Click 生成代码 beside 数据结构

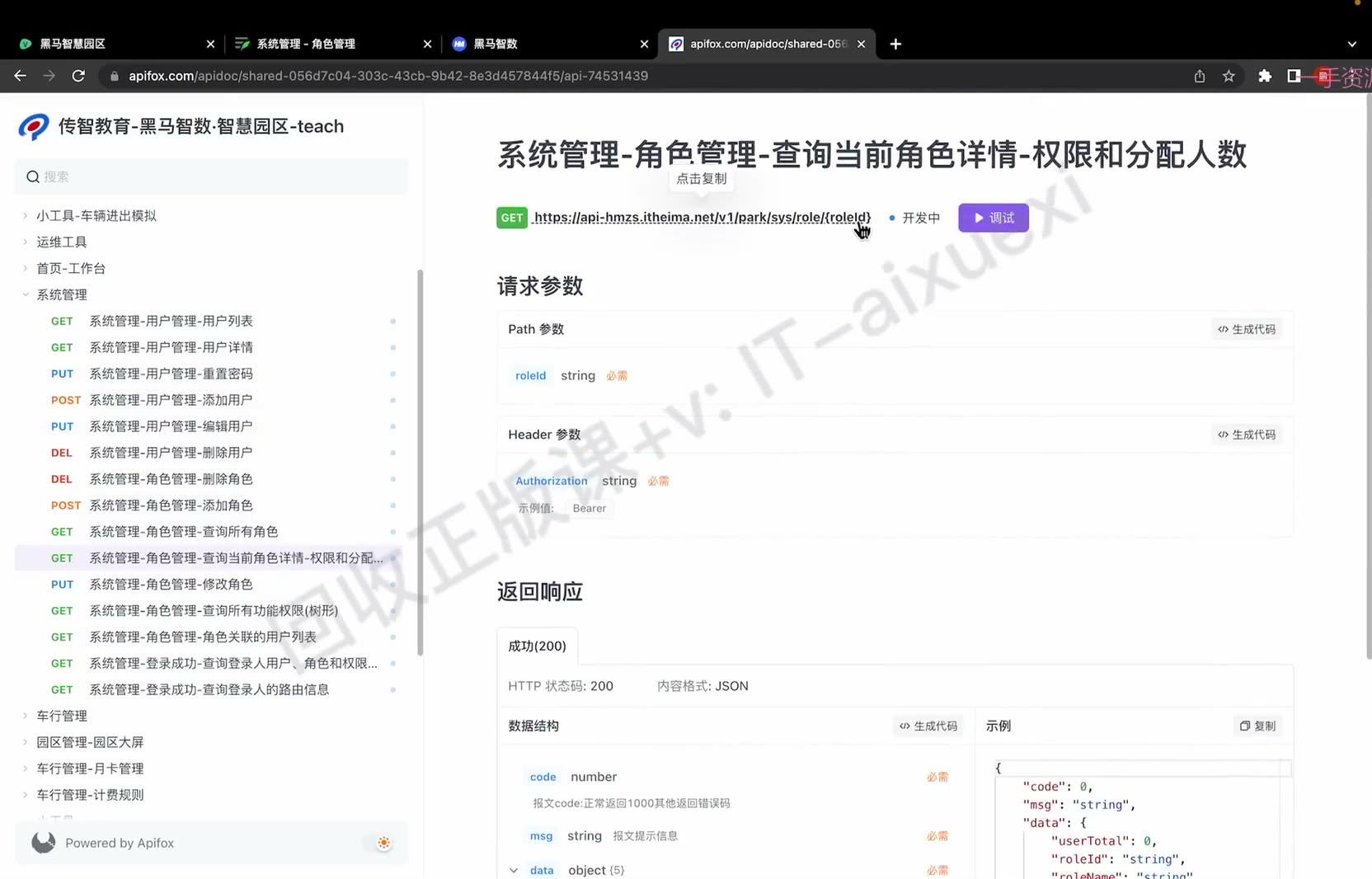pos(928,726)
